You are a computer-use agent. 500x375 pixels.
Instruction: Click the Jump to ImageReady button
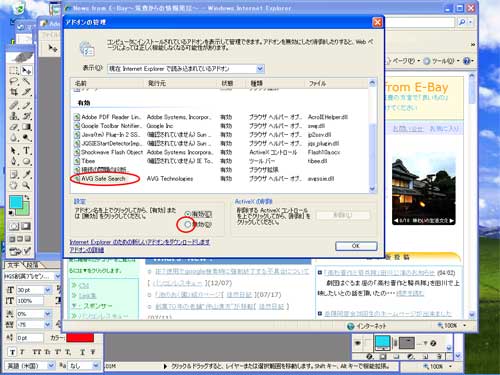pos(20,251)
